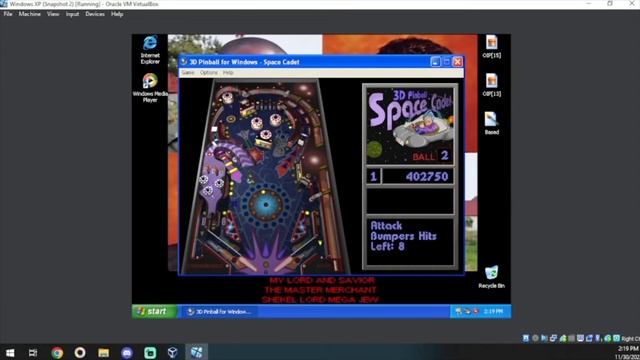This screenshot has width=640, height=360.
Task: Click the BALL 2 indicator
Action: 430,156
